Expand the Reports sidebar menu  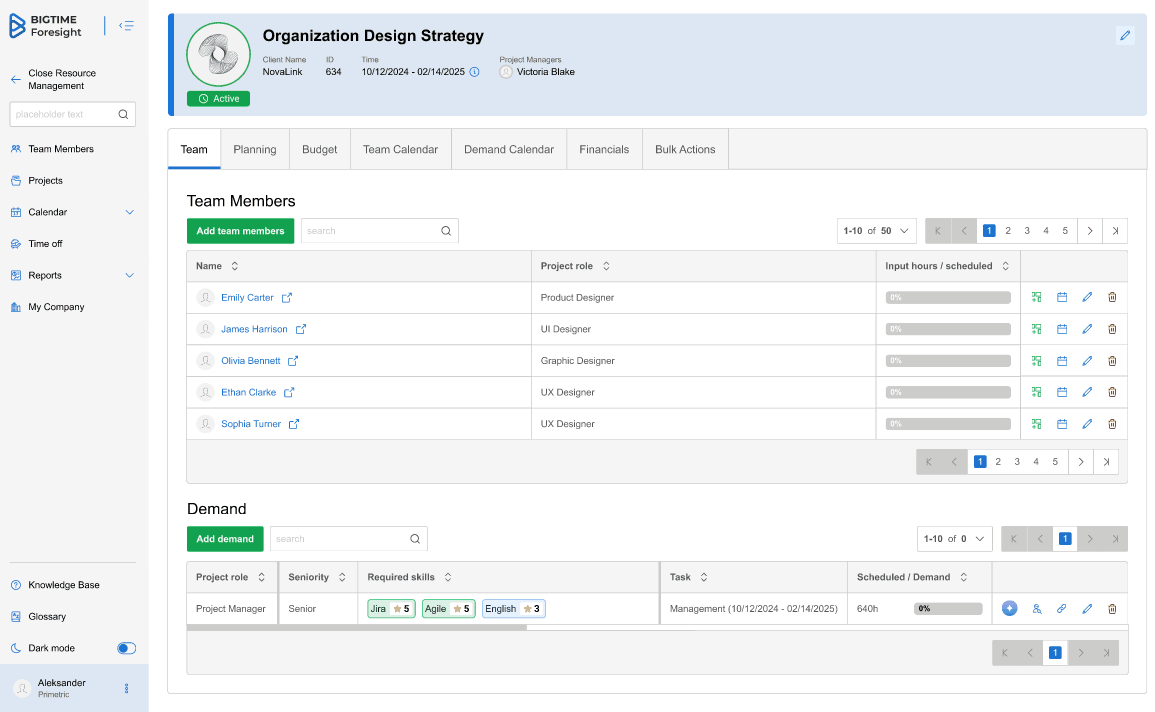(x=129, y=276)
